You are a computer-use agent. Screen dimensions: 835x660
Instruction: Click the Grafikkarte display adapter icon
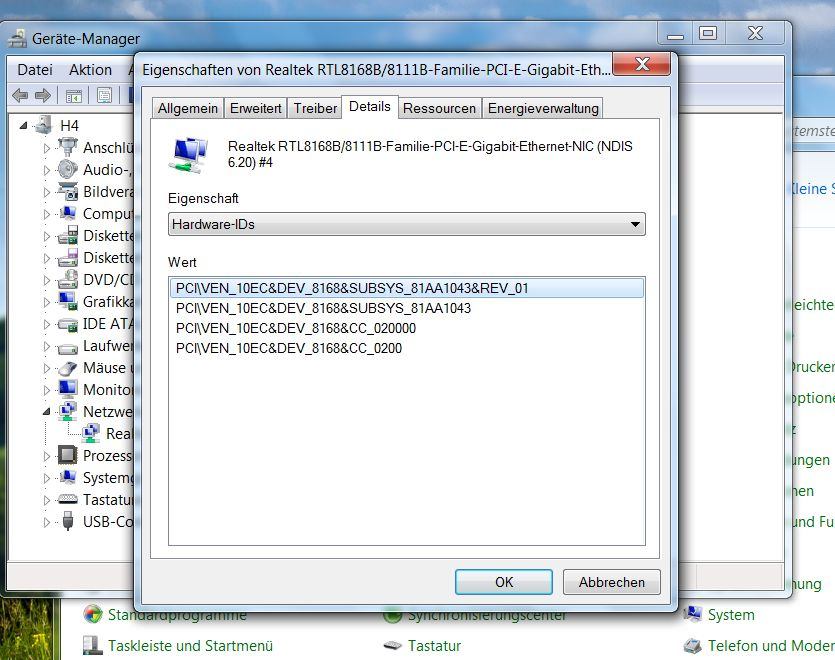[x=68, y=301]
